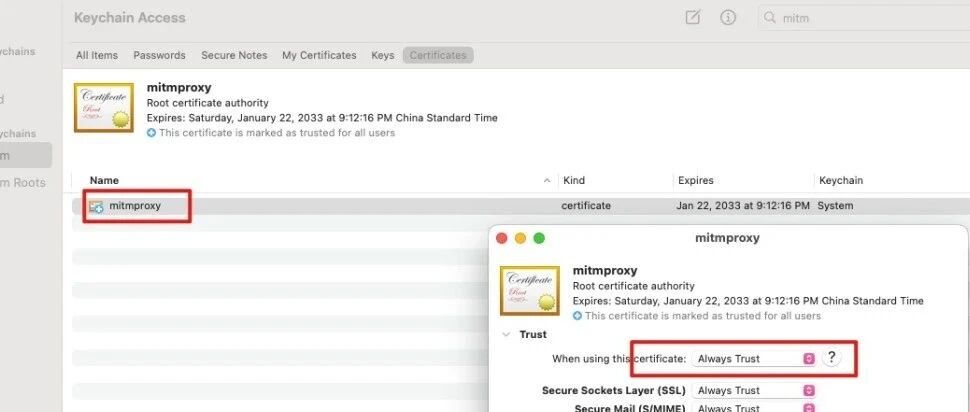This screenshot has height=412, width=970.
Task: Click the Jan 22, 2033 expiry cell
Action: (x=743, y=205)
